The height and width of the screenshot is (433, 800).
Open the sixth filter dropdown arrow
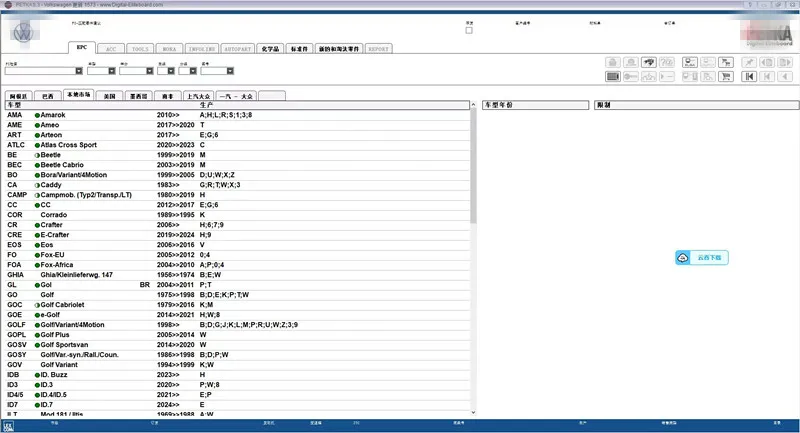pos(230,71)
